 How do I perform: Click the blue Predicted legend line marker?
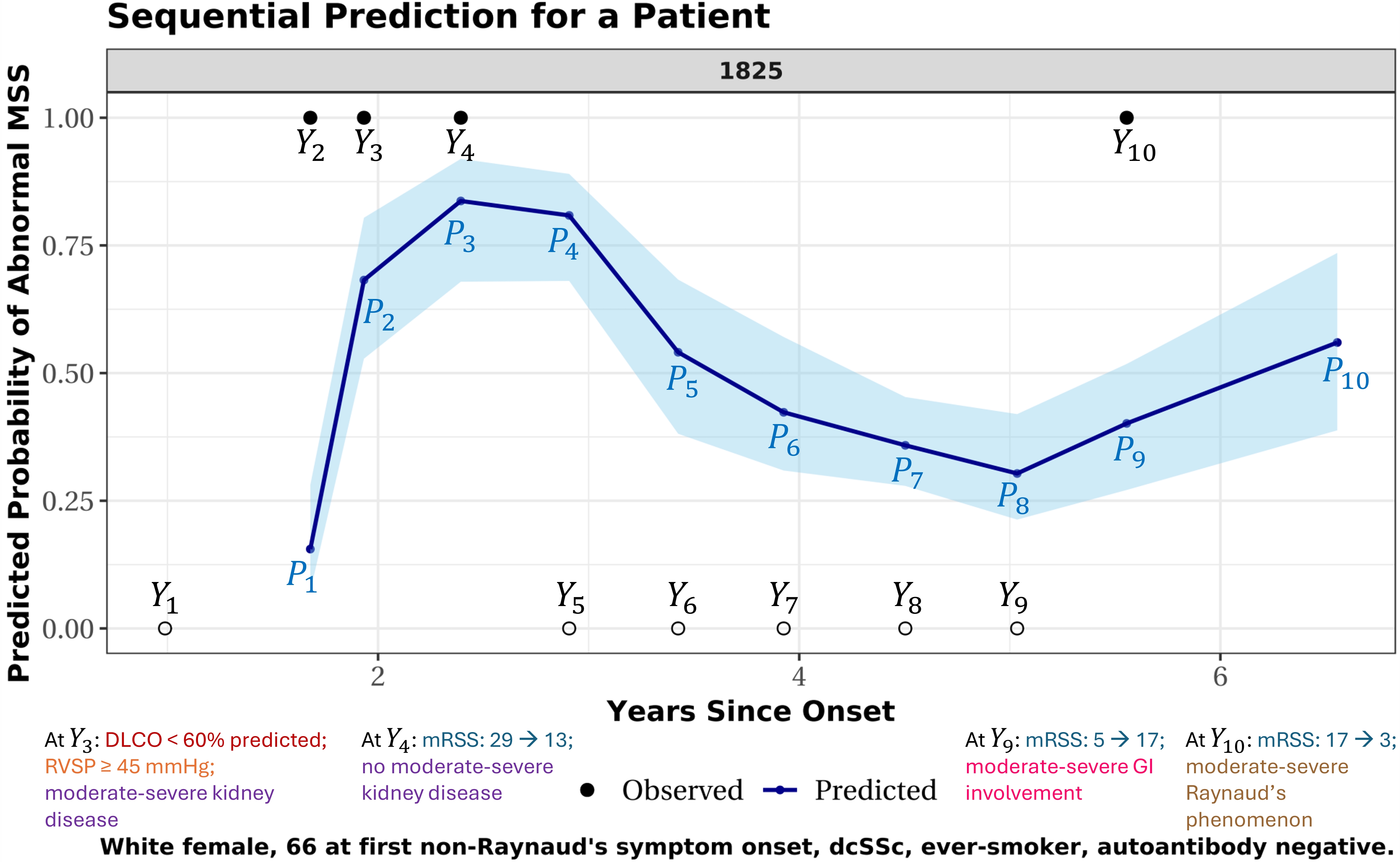[780, 790]
